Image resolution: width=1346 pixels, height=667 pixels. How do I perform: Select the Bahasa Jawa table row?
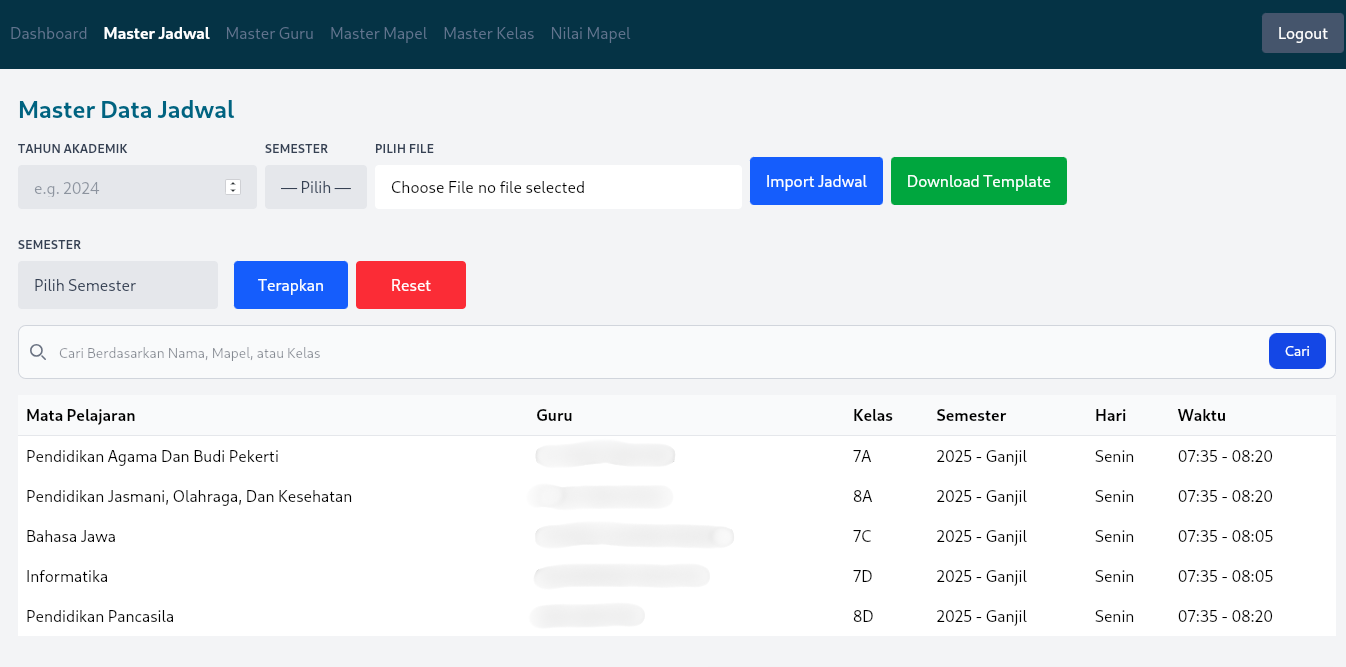tap(400, 536)
